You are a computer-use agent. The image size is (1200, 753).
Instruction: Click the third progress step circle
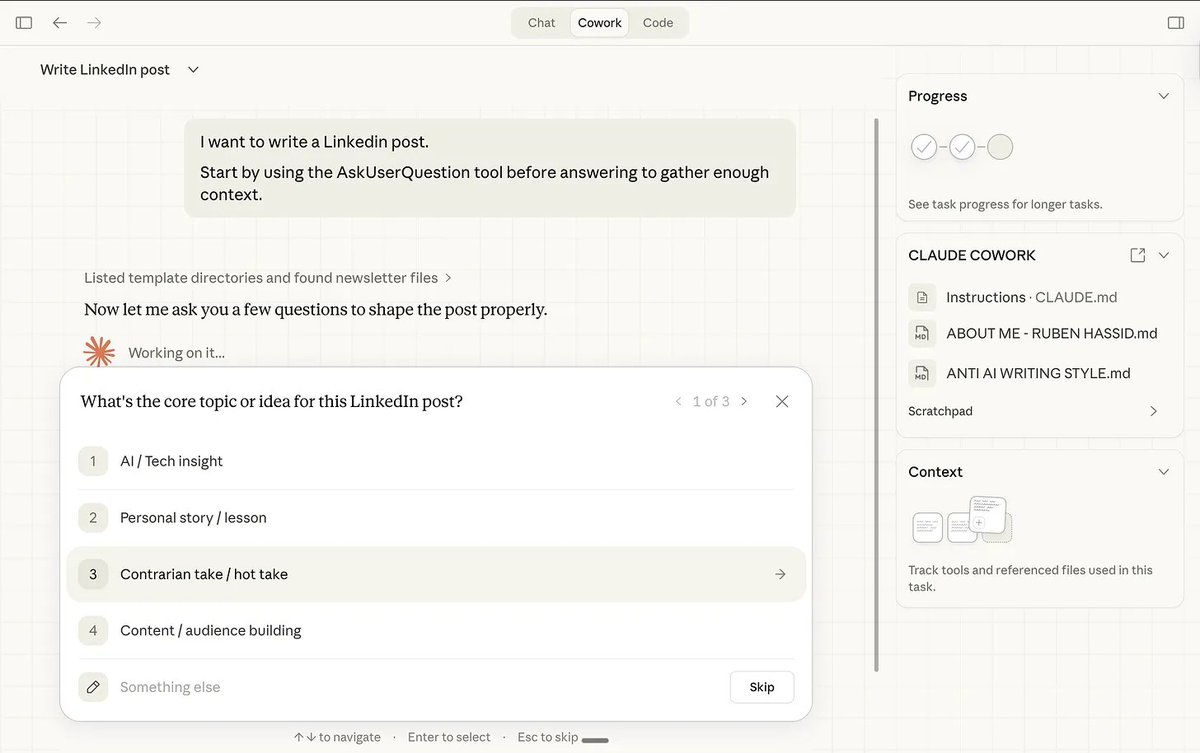(999, 146)
